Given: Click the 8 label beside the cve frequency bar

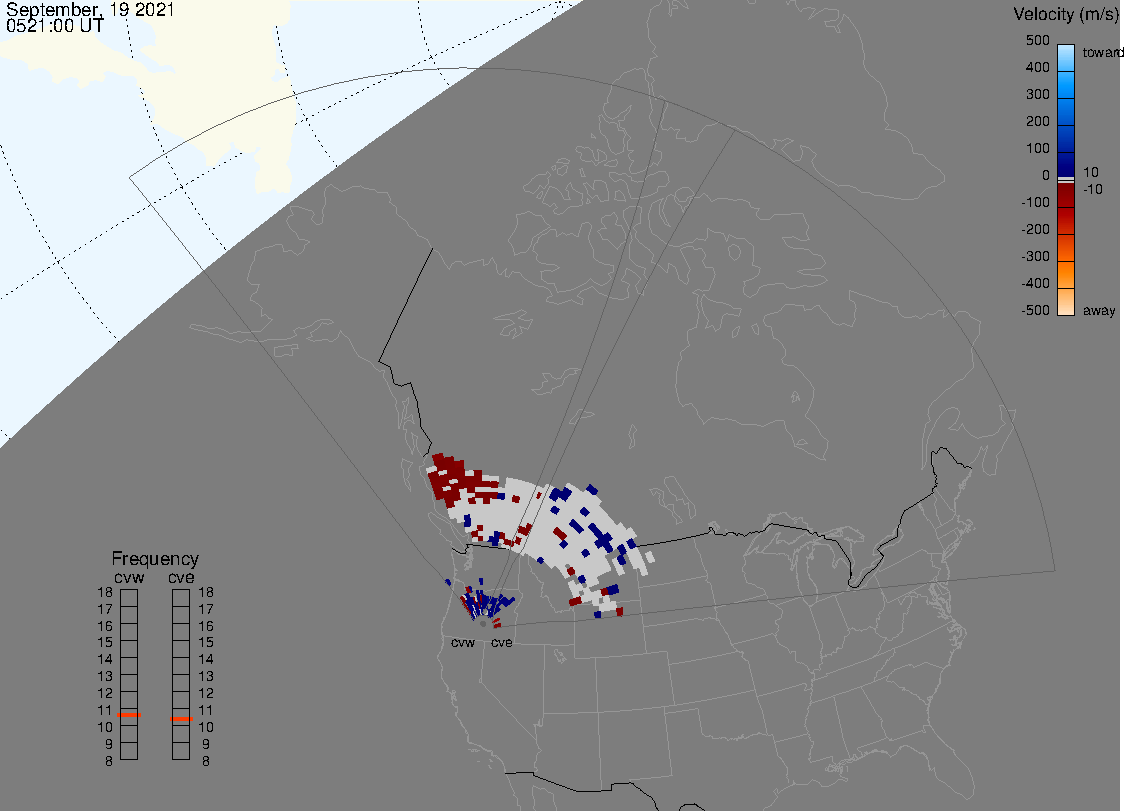Looking at the screenshot, I should [x=206, y=762].
